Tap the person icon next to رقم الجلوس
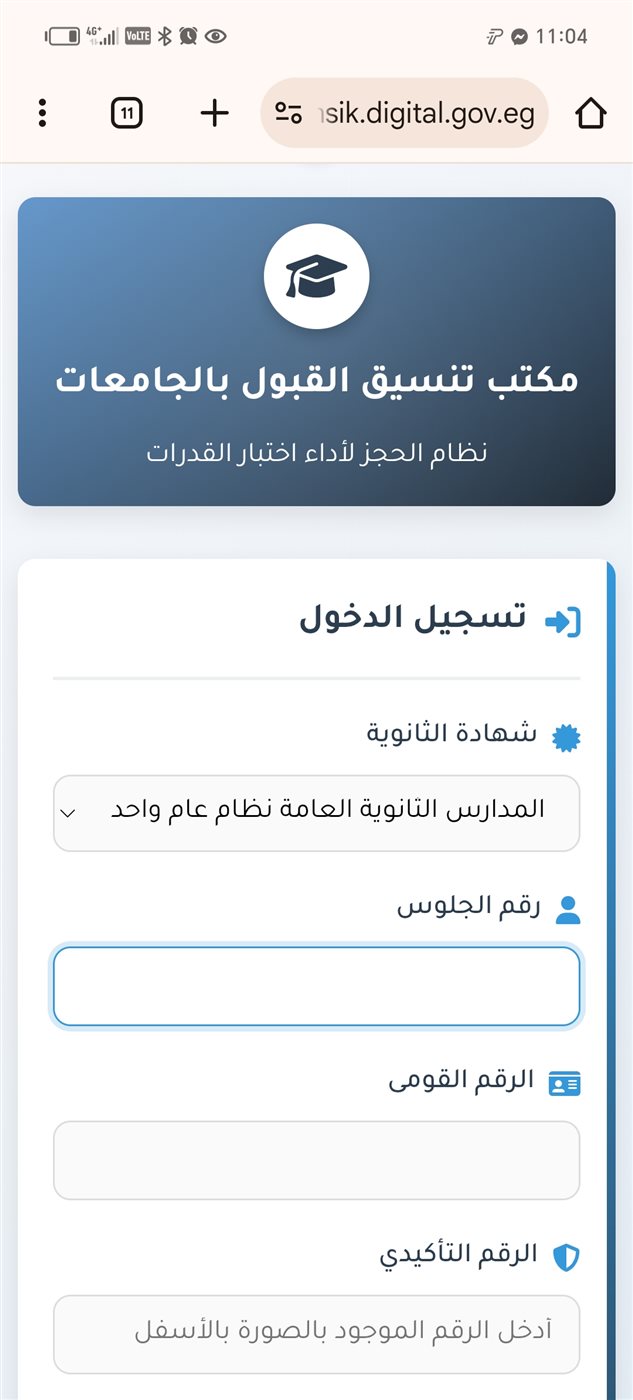The width and height of the screenshot is (633, 1400). 567,909
